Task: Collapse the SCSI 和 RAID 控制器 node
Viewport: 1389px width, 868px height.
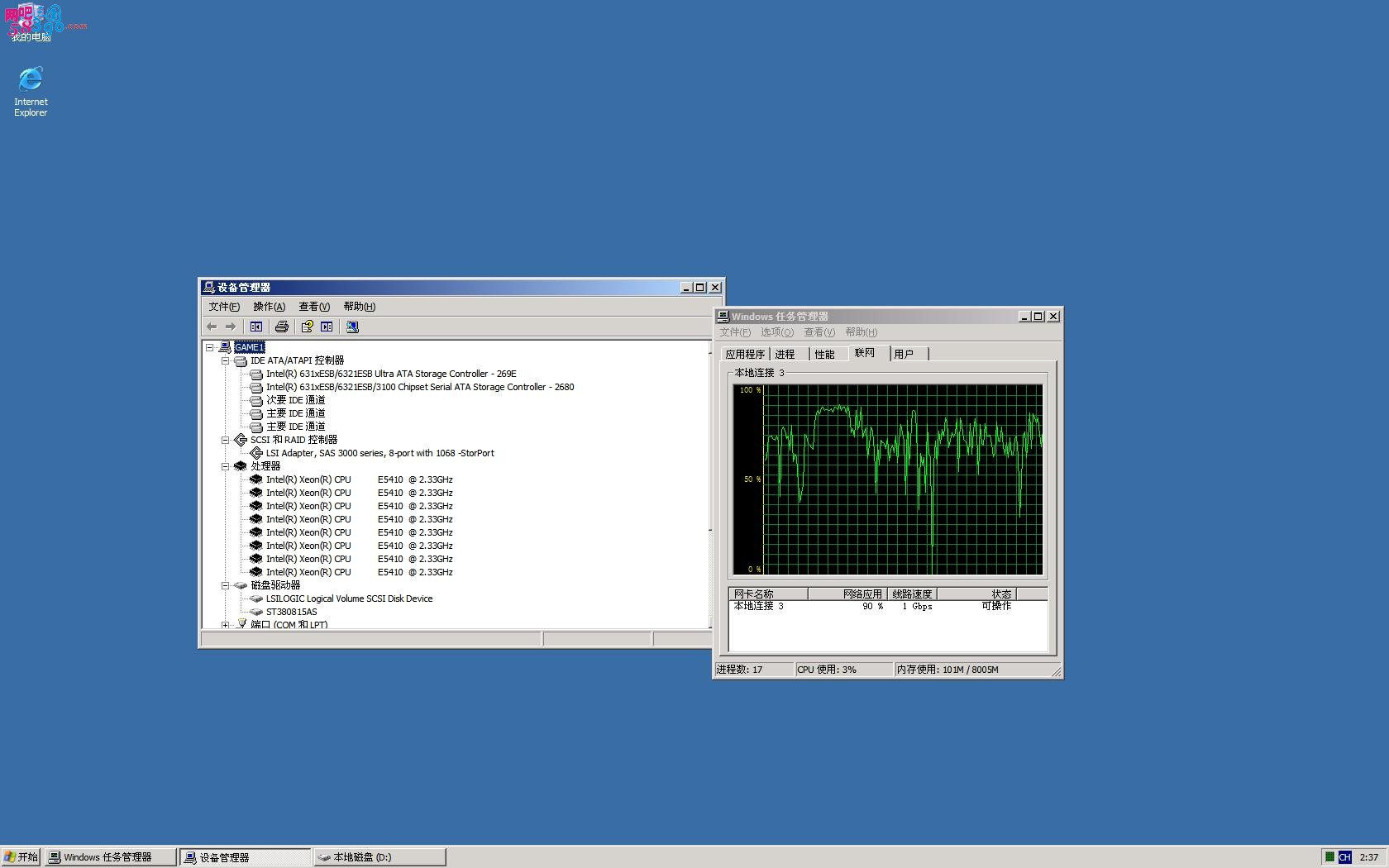Action: [x=225, y=440]
